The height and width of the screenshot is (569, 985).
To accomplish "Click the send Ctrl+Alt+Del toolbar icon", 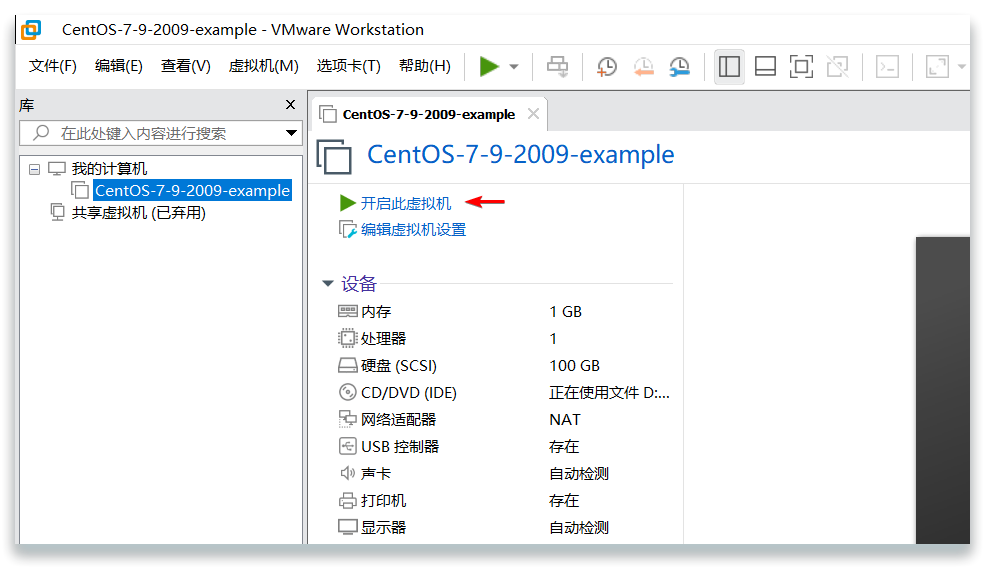I will click(557, 66).
